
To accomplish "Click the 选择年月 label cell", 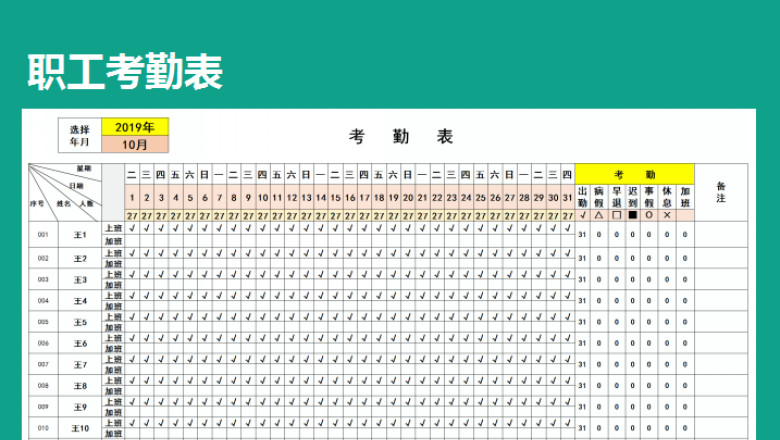I will [x=80, y=135].
